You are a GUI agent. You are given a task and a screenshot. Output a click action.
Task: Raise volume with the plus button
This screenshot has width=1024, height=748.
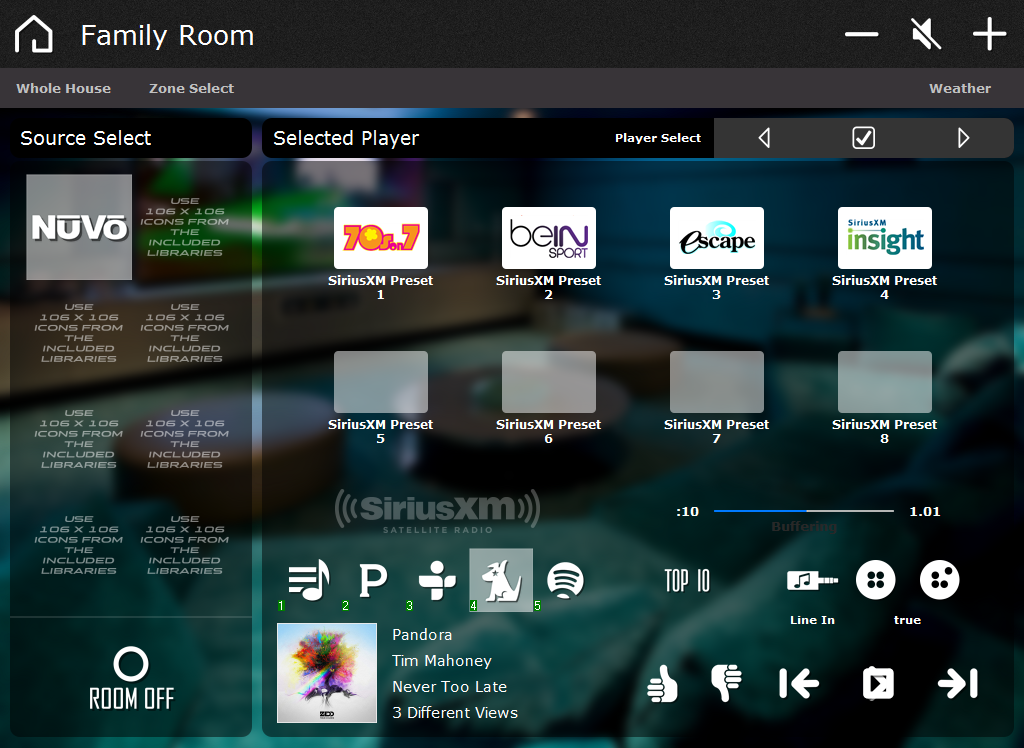[989, 34]
